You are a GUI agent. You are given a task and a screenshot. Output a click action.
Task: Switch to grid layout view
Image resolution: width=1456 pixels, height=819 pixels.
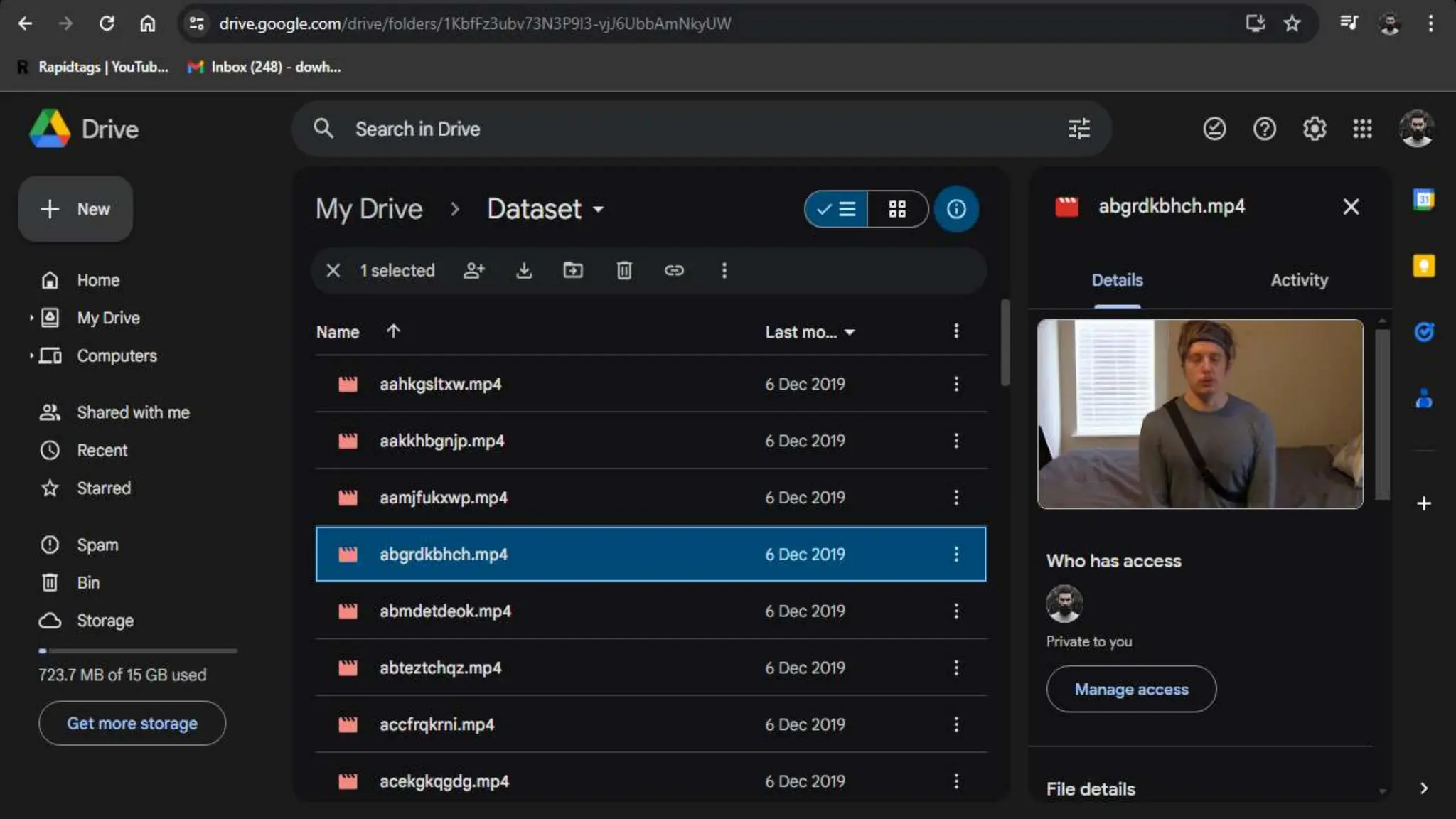(x=897, y=209)
